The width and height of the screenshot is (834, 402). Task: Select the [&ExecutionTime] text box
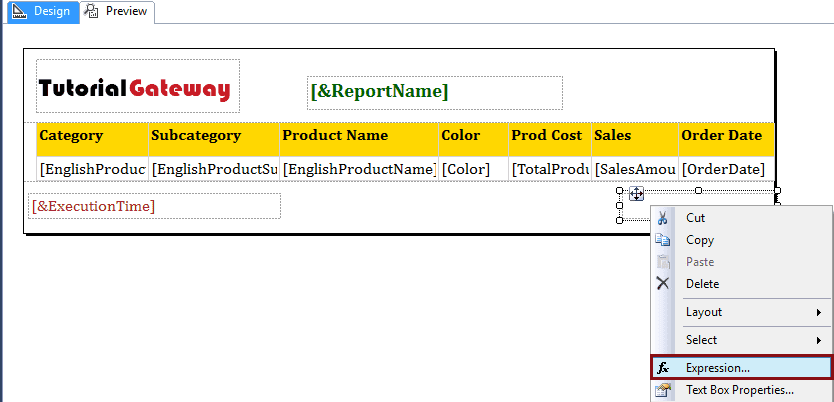pyautogui.click(x=154, y=206)
